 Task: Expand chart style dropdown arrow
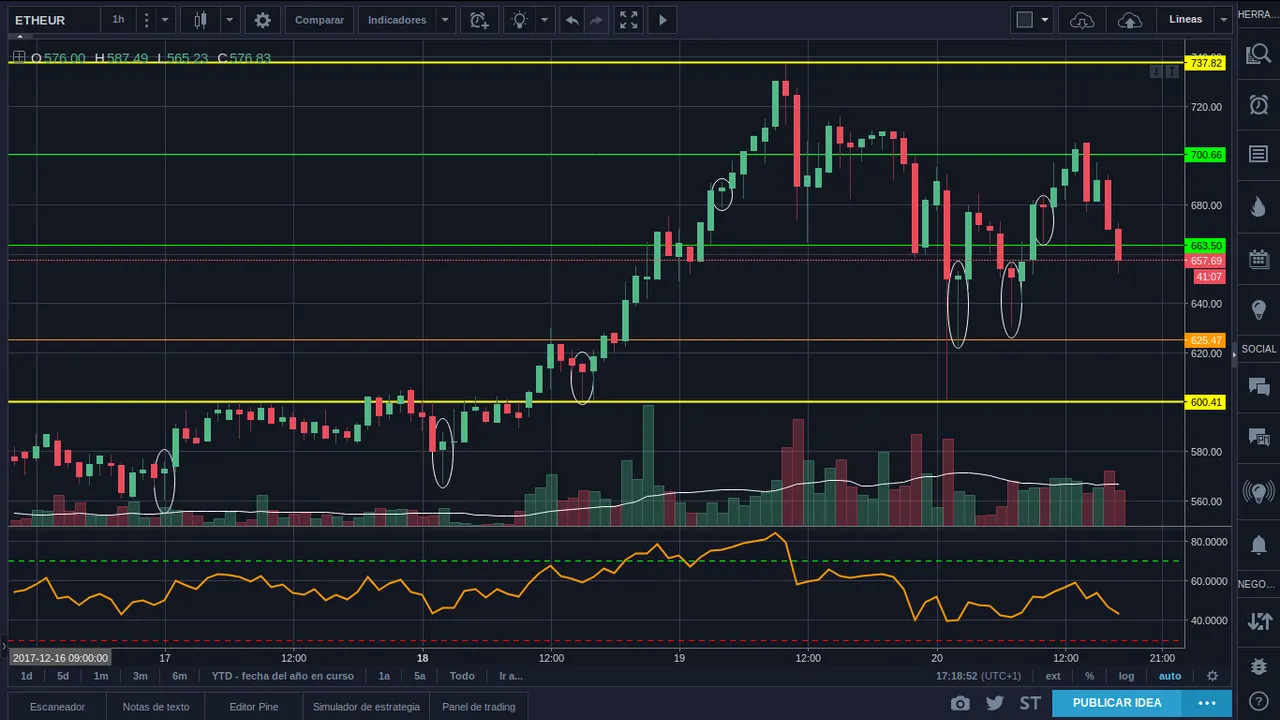tap(230, 20)
